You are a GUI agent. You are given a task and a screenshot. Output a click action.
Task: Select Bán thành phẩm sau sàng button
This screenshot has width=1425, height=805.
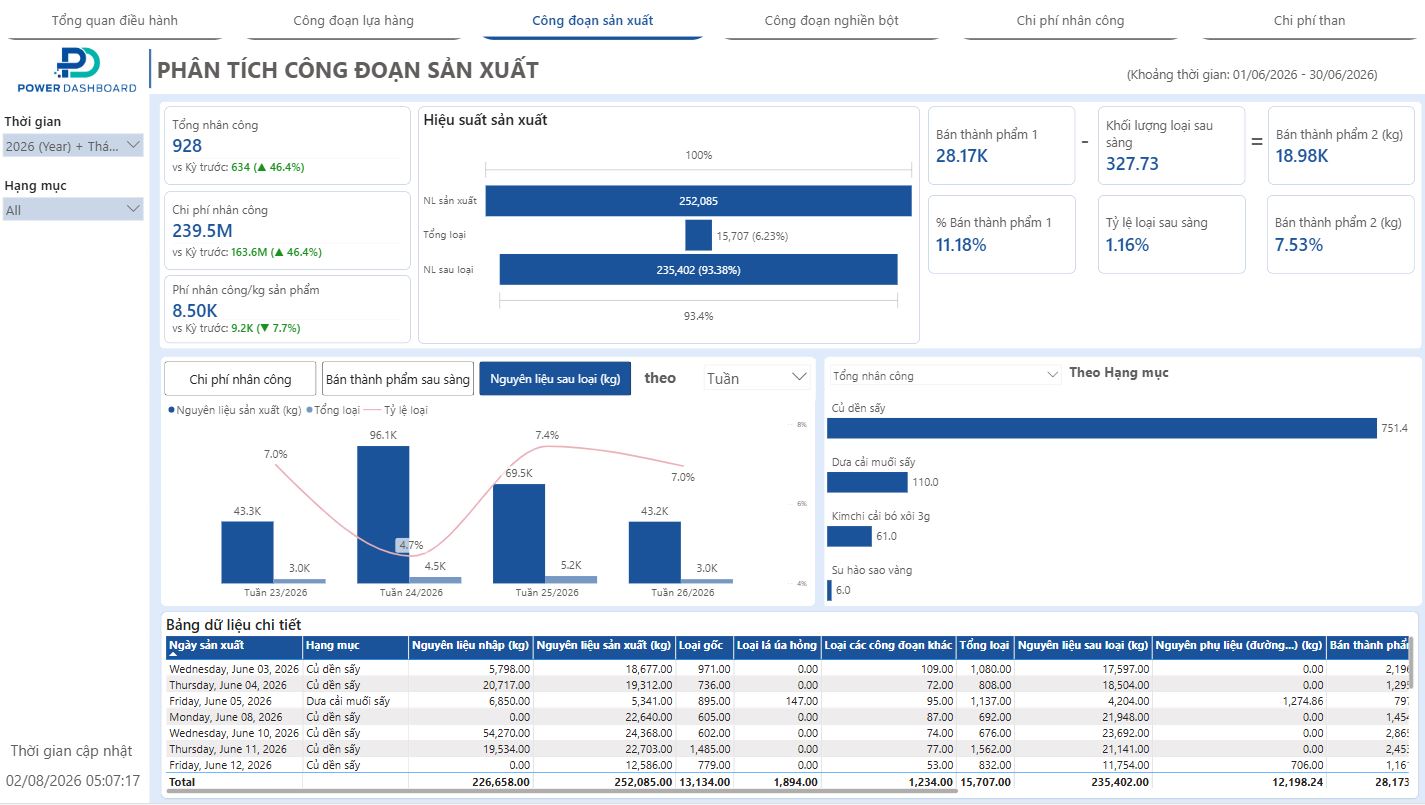(398, 379)
